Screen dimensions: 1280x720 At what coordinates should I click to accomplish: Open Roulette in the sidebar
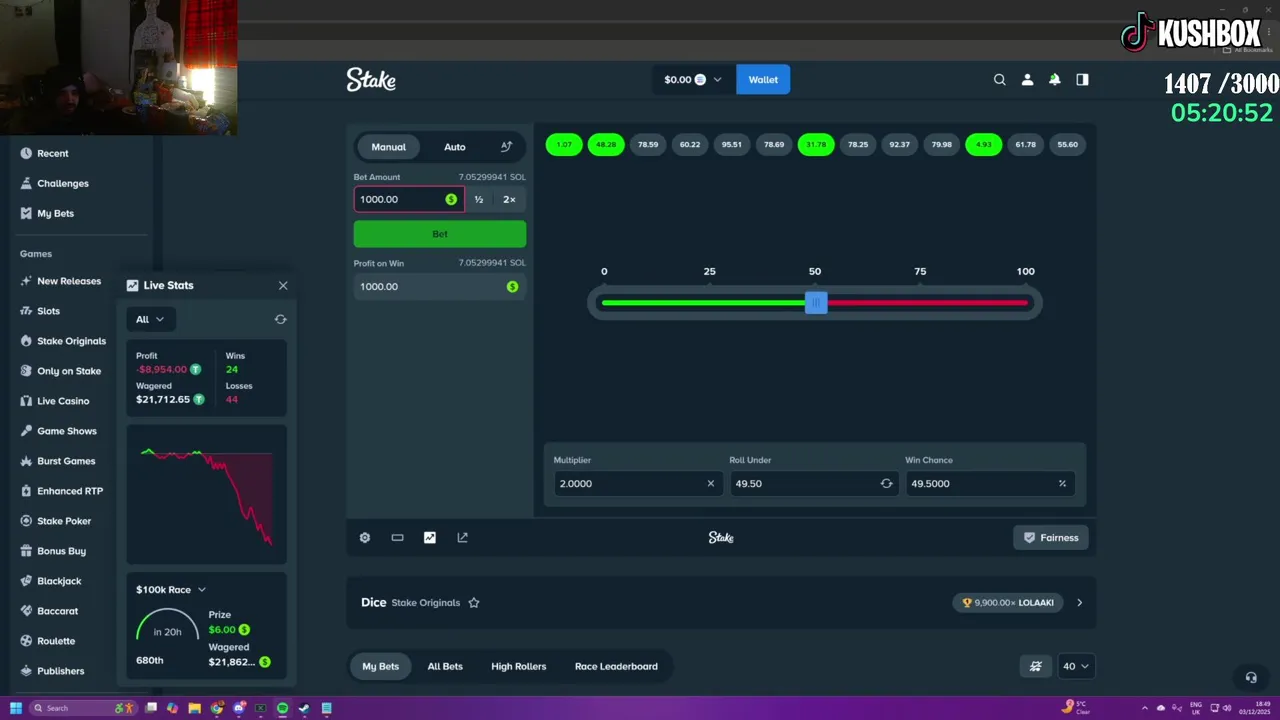pyautogui.click(x=47, y=641)
